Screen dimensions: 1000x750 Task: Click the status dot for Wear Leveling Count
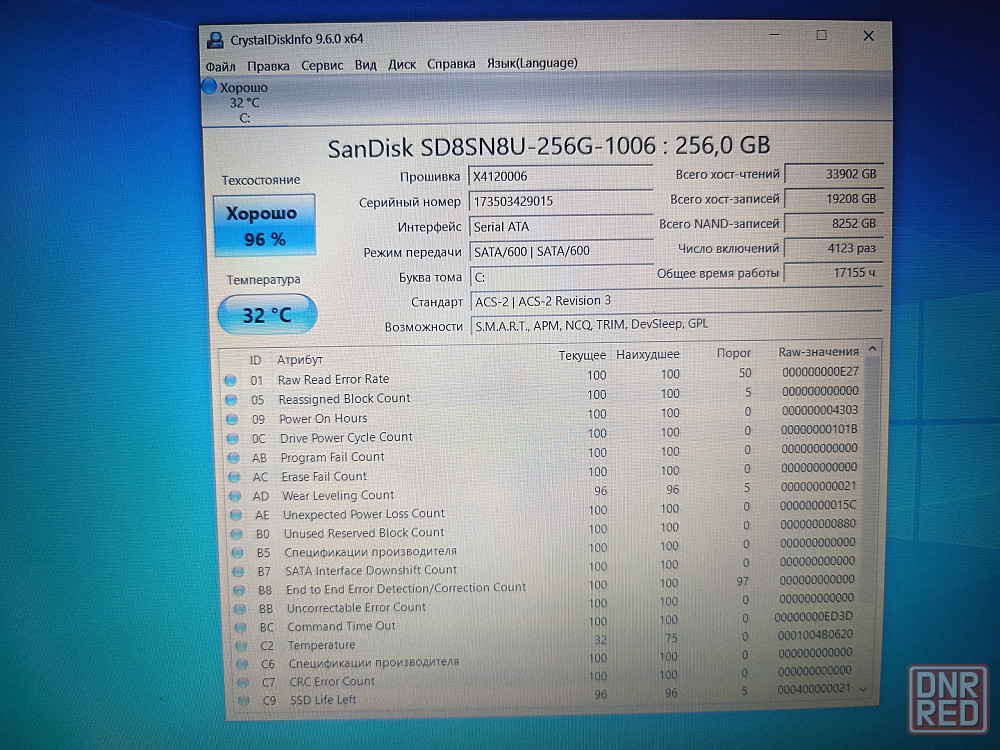pos(235,496)
